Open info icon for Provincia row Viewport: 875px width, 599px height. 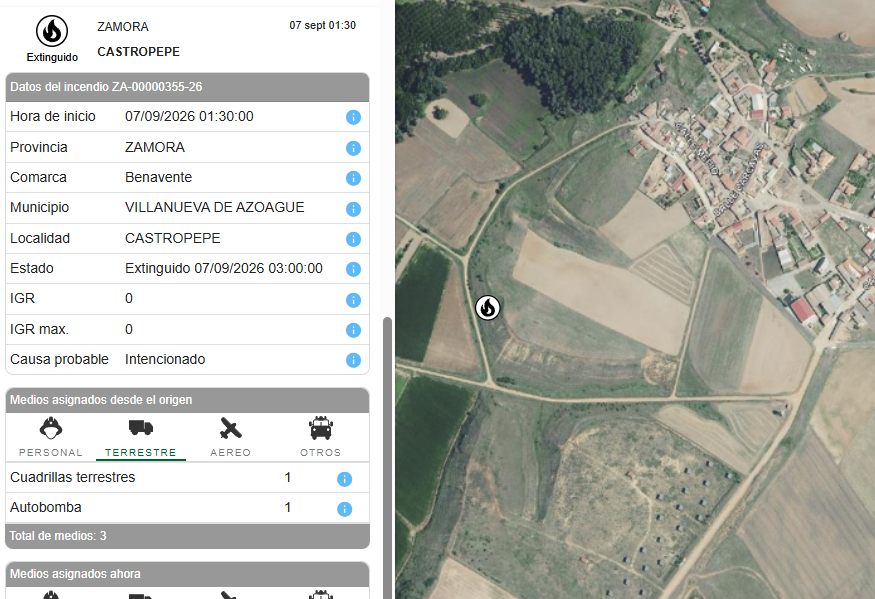point(353,148)
